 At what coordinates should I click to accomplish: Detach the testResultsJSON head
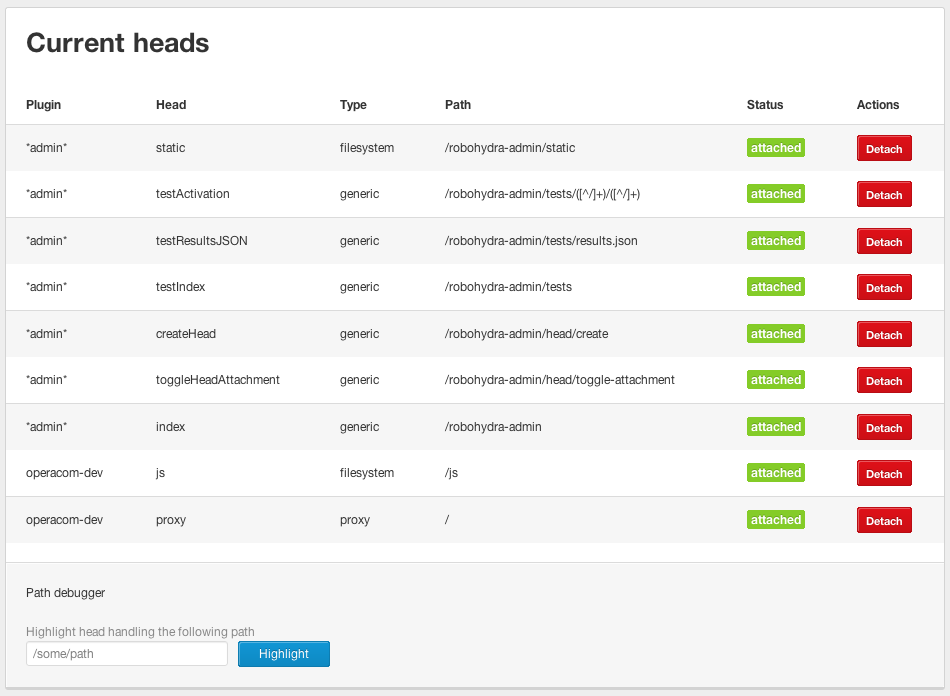tap(883, 240)
